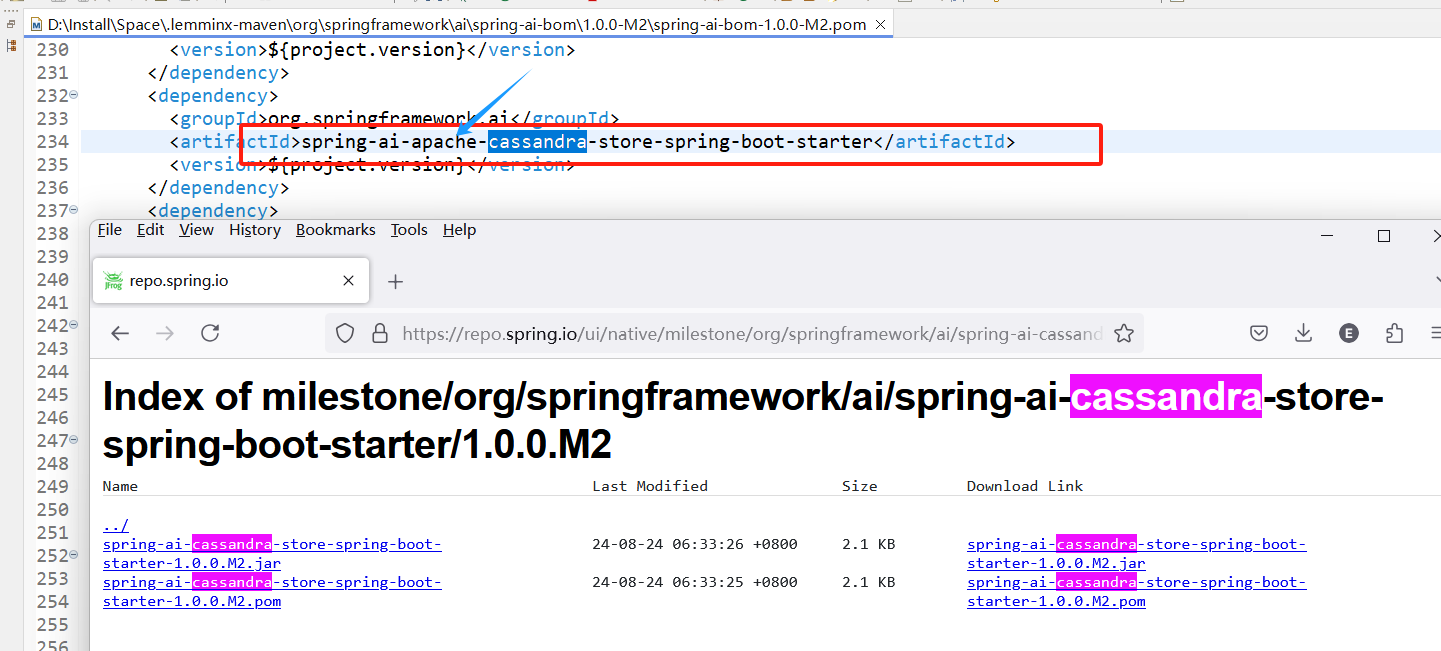Click the browser forward arrow
This screenshot has height=651, width=1441.
click(x=165, y=334)
